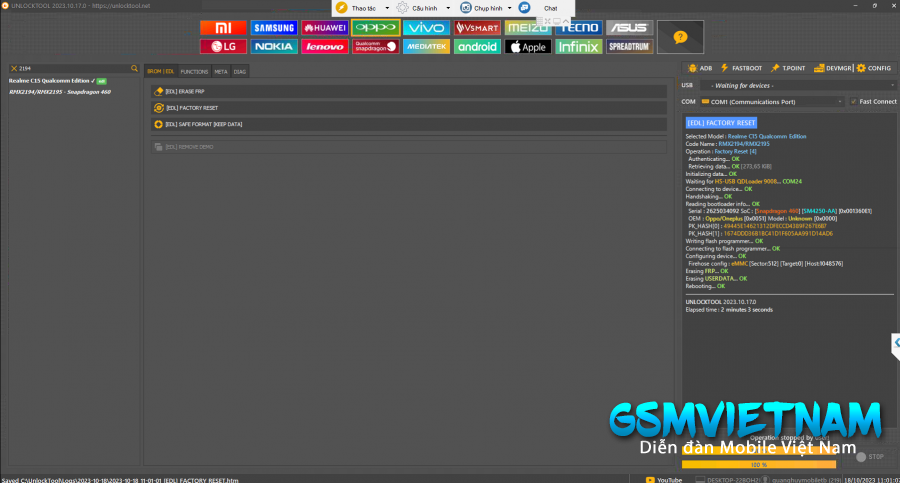The image size is (900, 483).
Task: Click the Saved log file path text
Action: coord(120,480)
